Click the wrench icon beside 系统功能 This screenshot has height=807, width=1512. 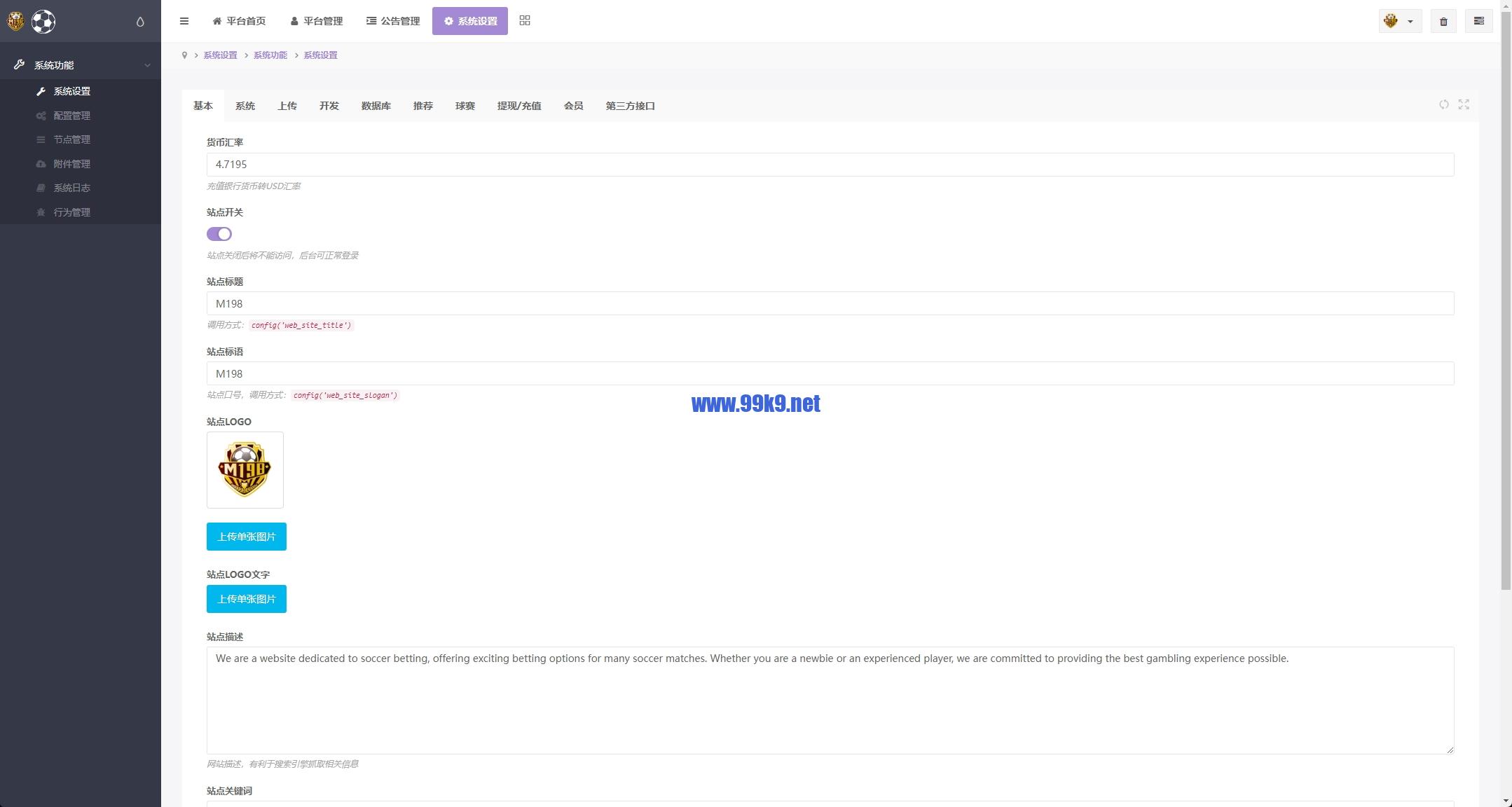(x=20, y=64)
